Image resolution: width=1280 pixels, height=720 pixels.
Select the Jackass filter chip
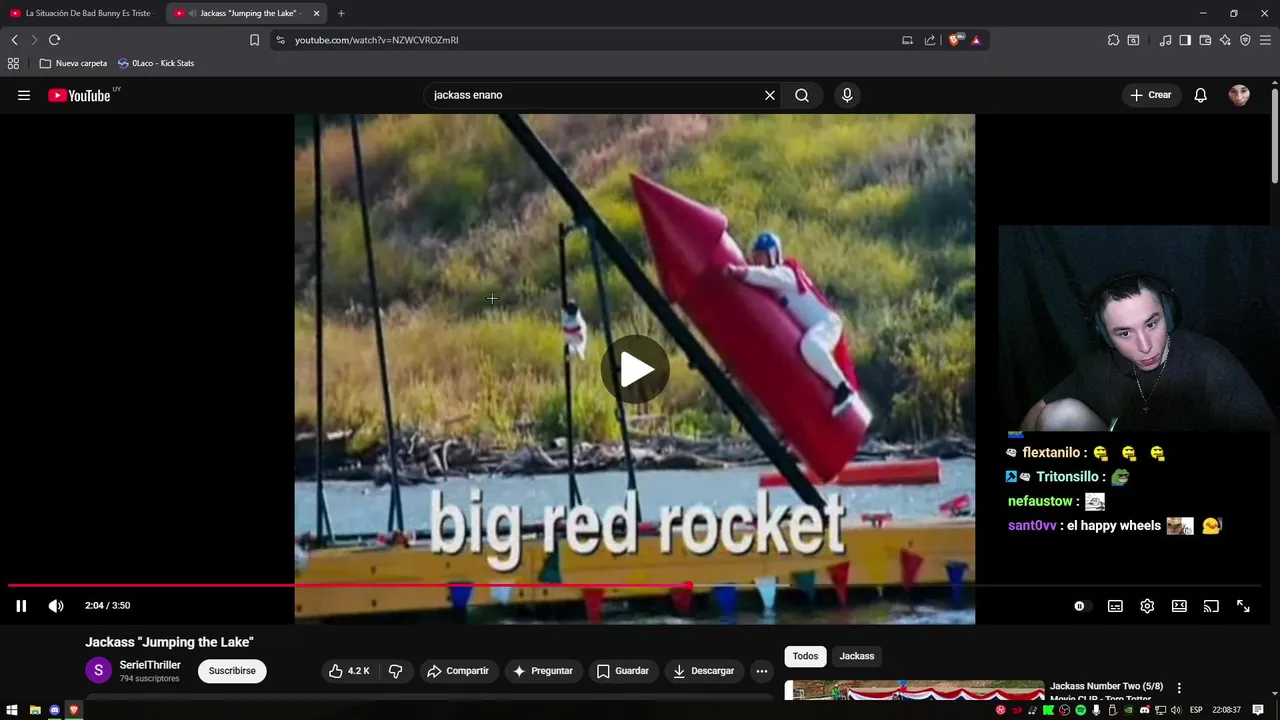click(x=857, y=656)
